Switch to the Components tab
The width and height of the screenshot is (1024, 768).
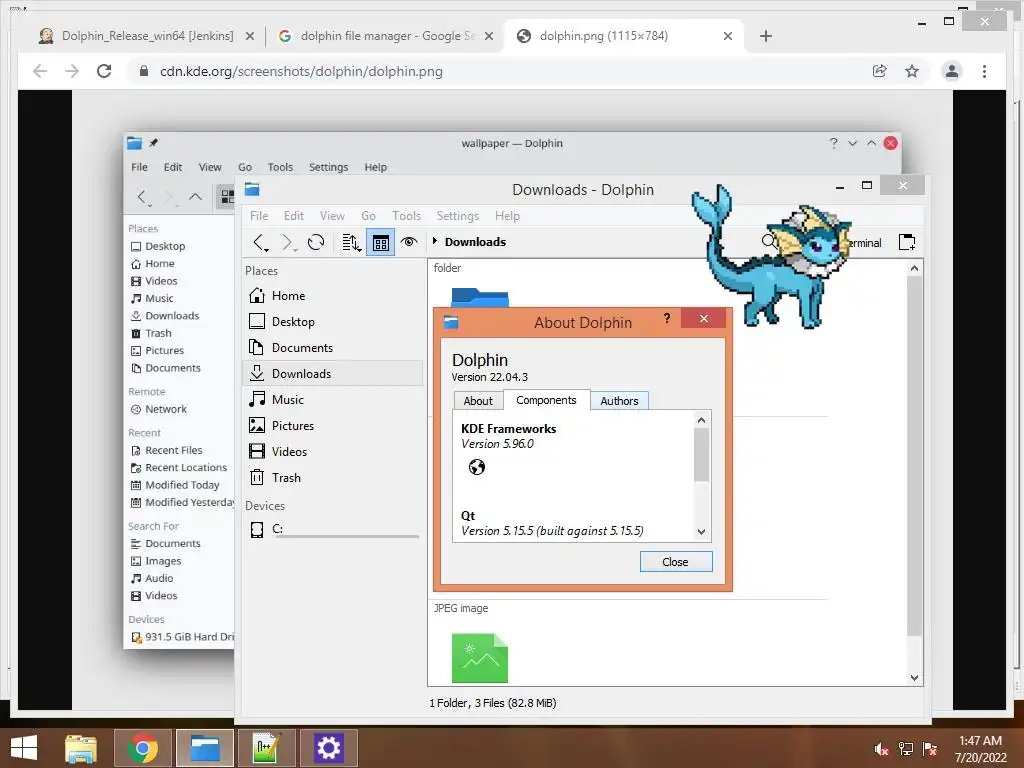[x=546, y=400]
